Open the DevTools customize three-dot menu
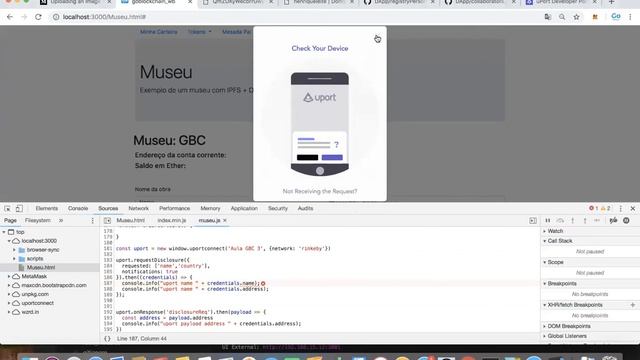 pyautogui.click(x=621, y=209)
